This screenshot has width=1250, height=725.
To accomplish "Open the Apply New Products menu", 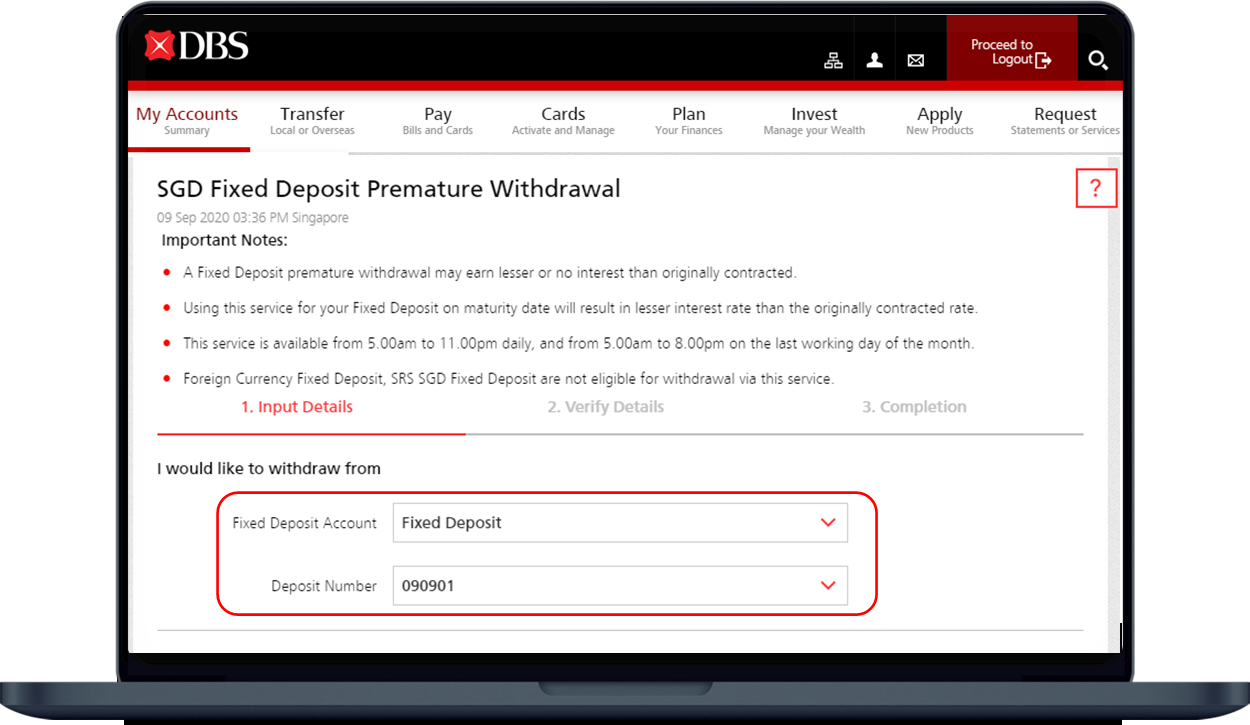I will pos(939,121).
